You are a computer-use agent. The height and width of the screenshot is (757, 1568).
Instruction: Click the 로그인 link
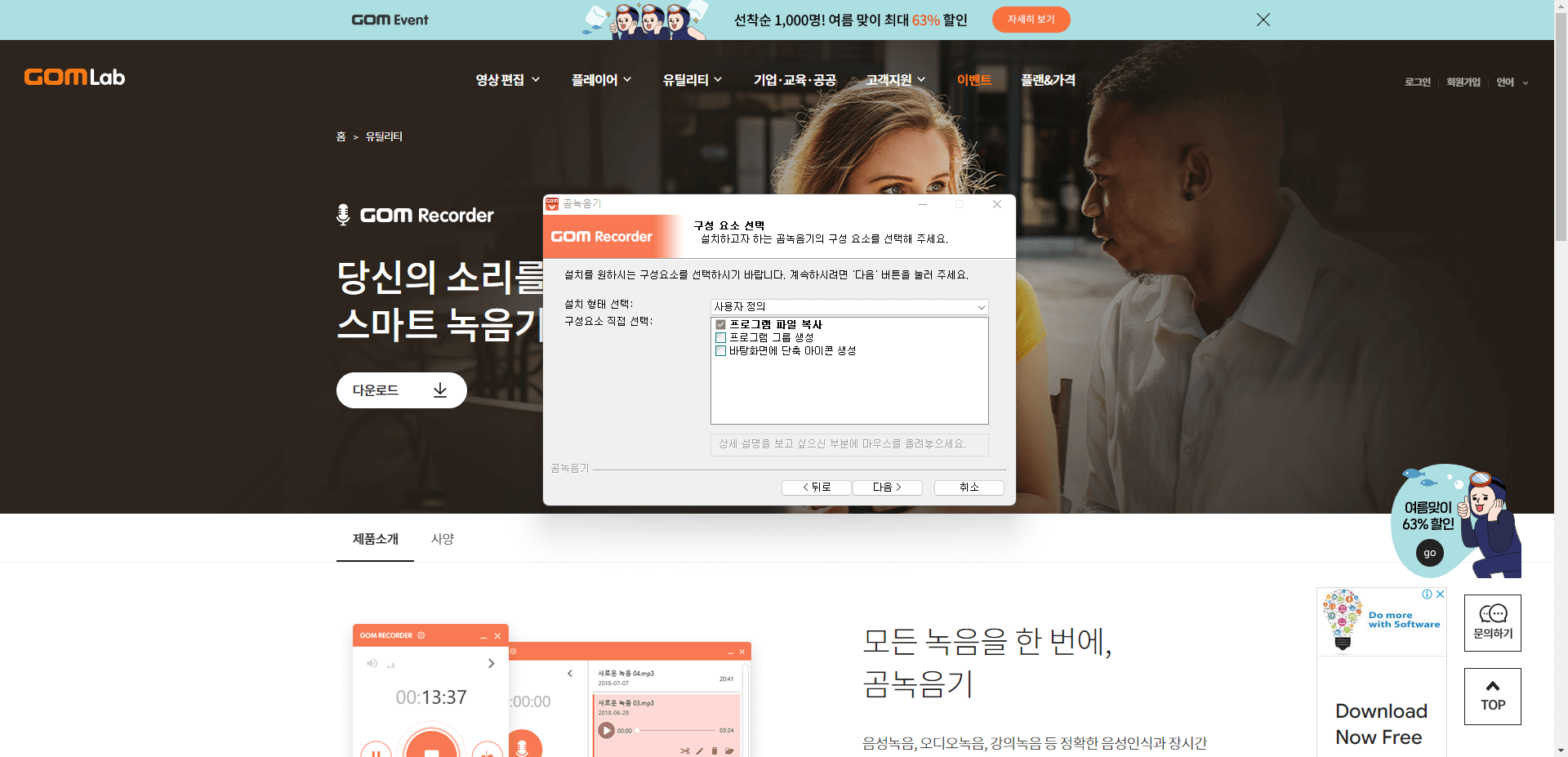1418,82
